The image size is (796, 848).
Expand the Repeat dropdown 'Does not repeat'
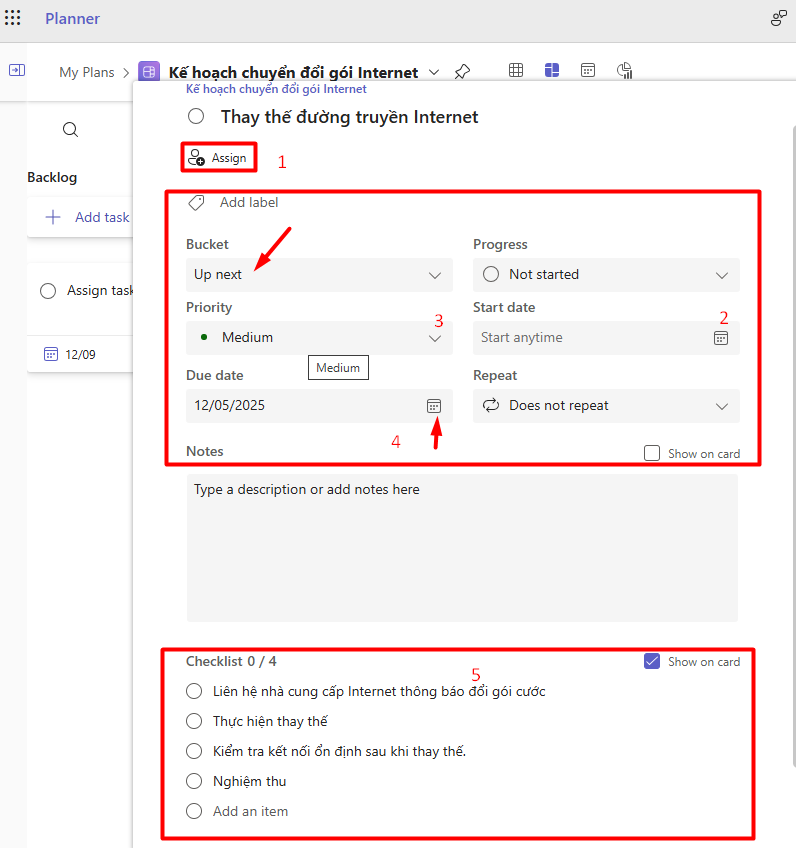pos(606,406)
